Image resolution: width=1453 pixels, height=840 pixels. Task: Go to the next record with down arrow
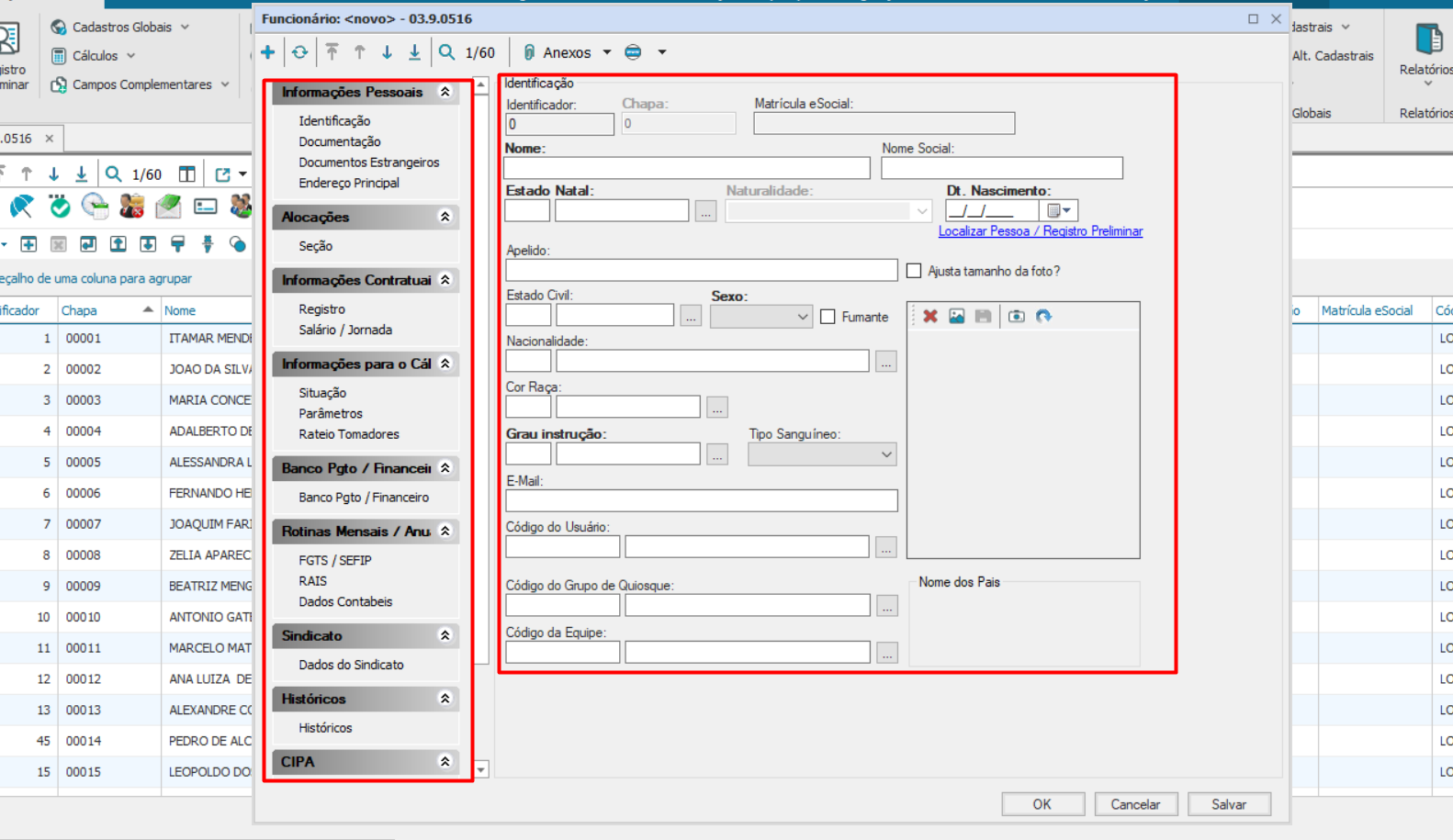(387, 52)
